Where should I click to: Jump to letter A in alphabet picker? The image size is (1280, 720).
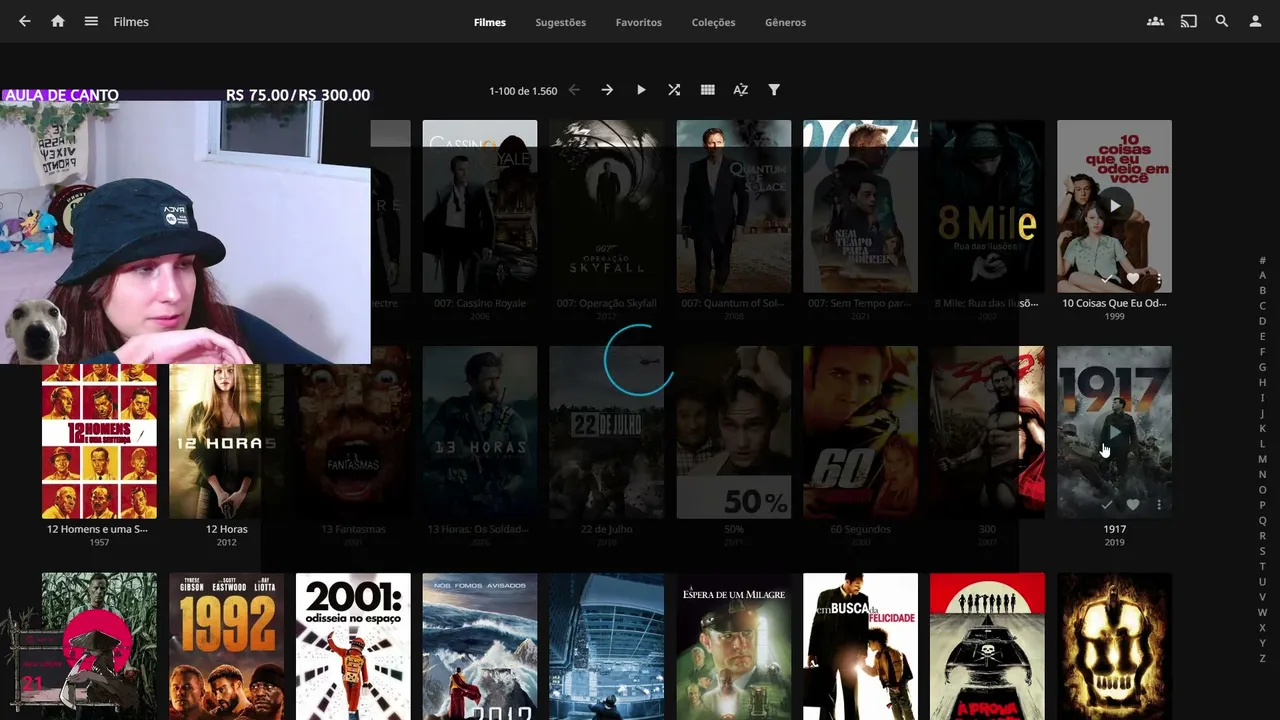pos(1263,275)
